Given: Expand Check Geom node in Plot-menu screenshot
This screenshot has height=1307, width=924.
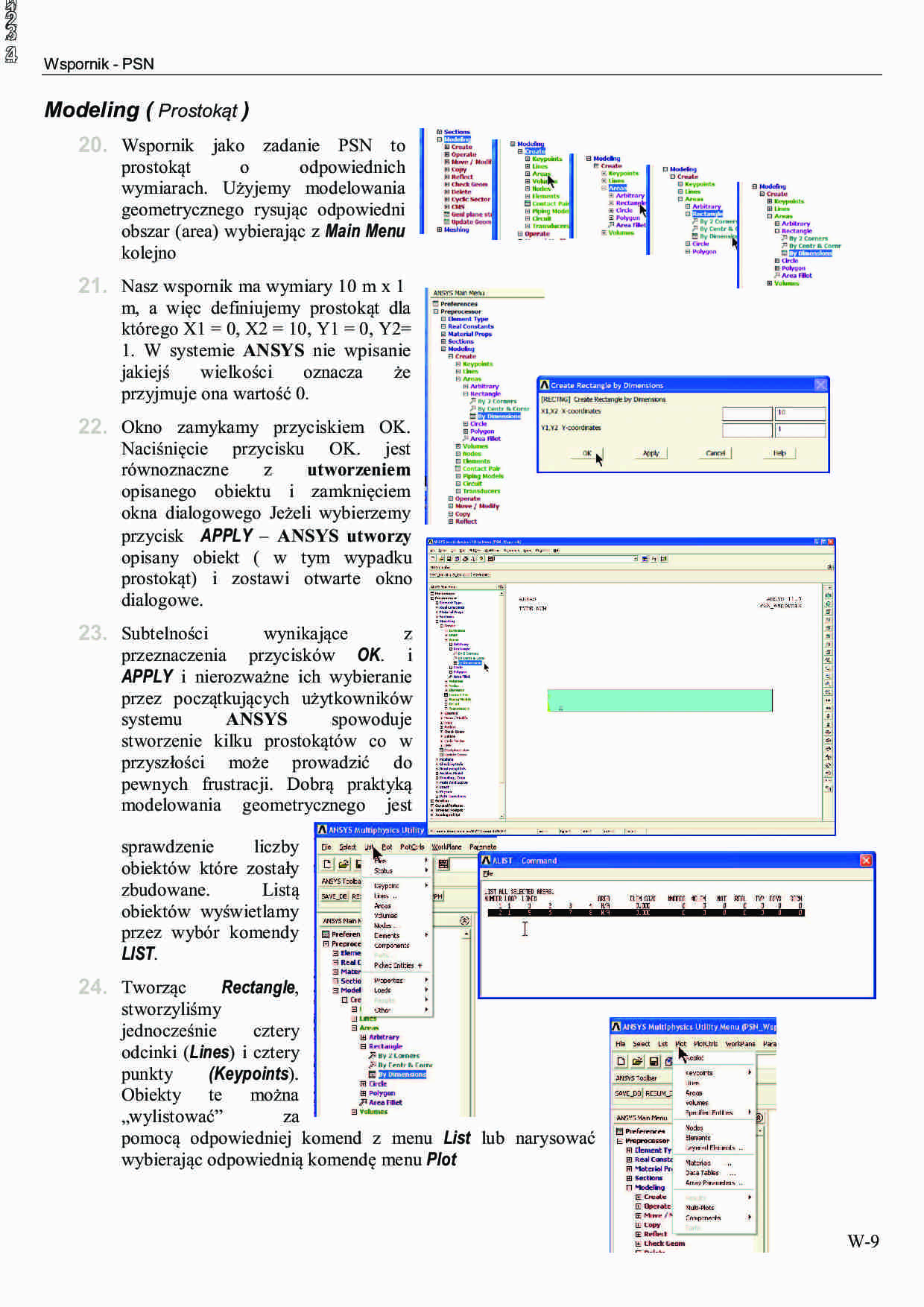Looking at the screenshot, I should point(638,1244).
